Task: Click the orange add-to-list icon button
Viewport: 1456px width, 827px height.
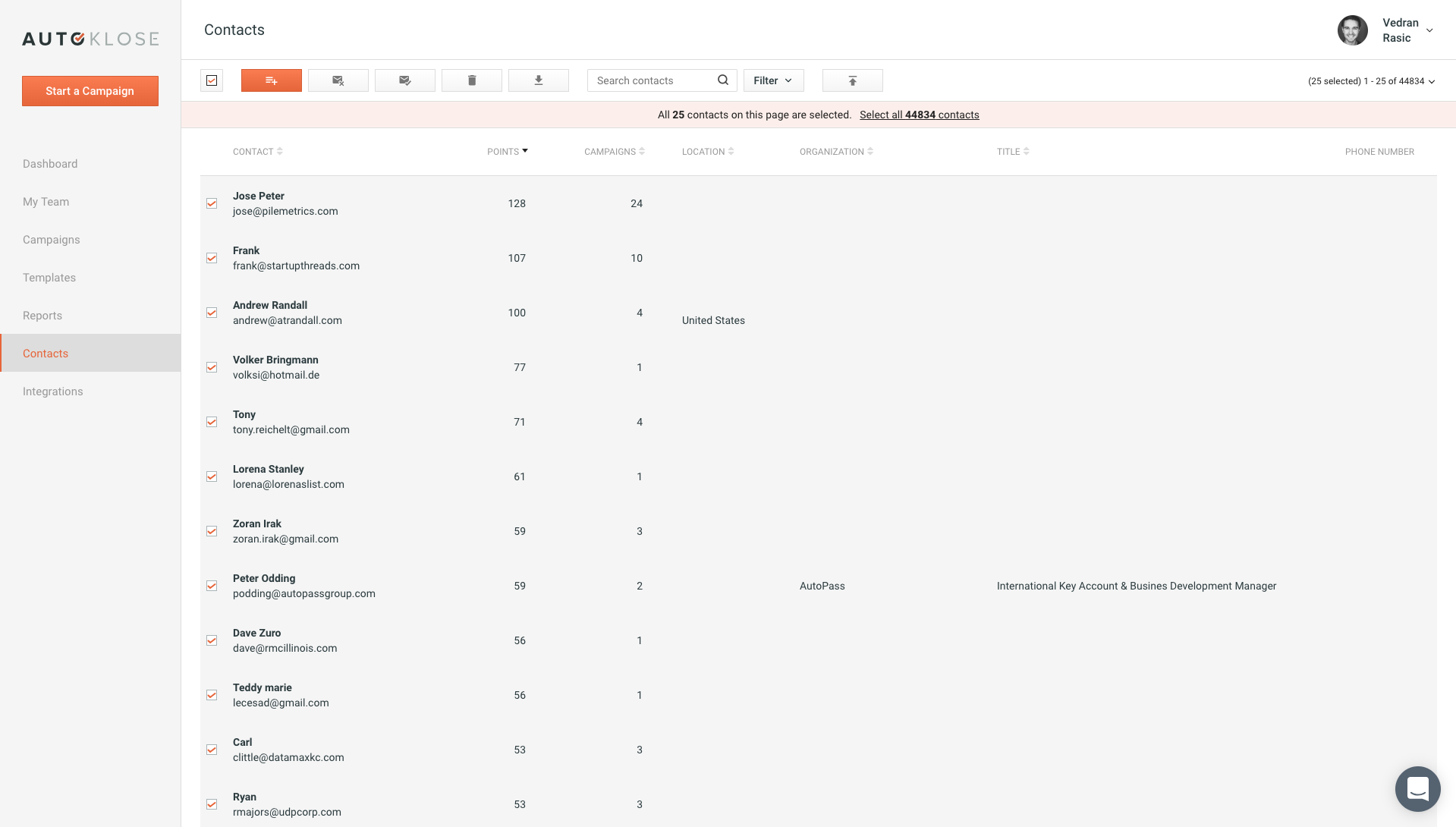Action: click(271, 80)
